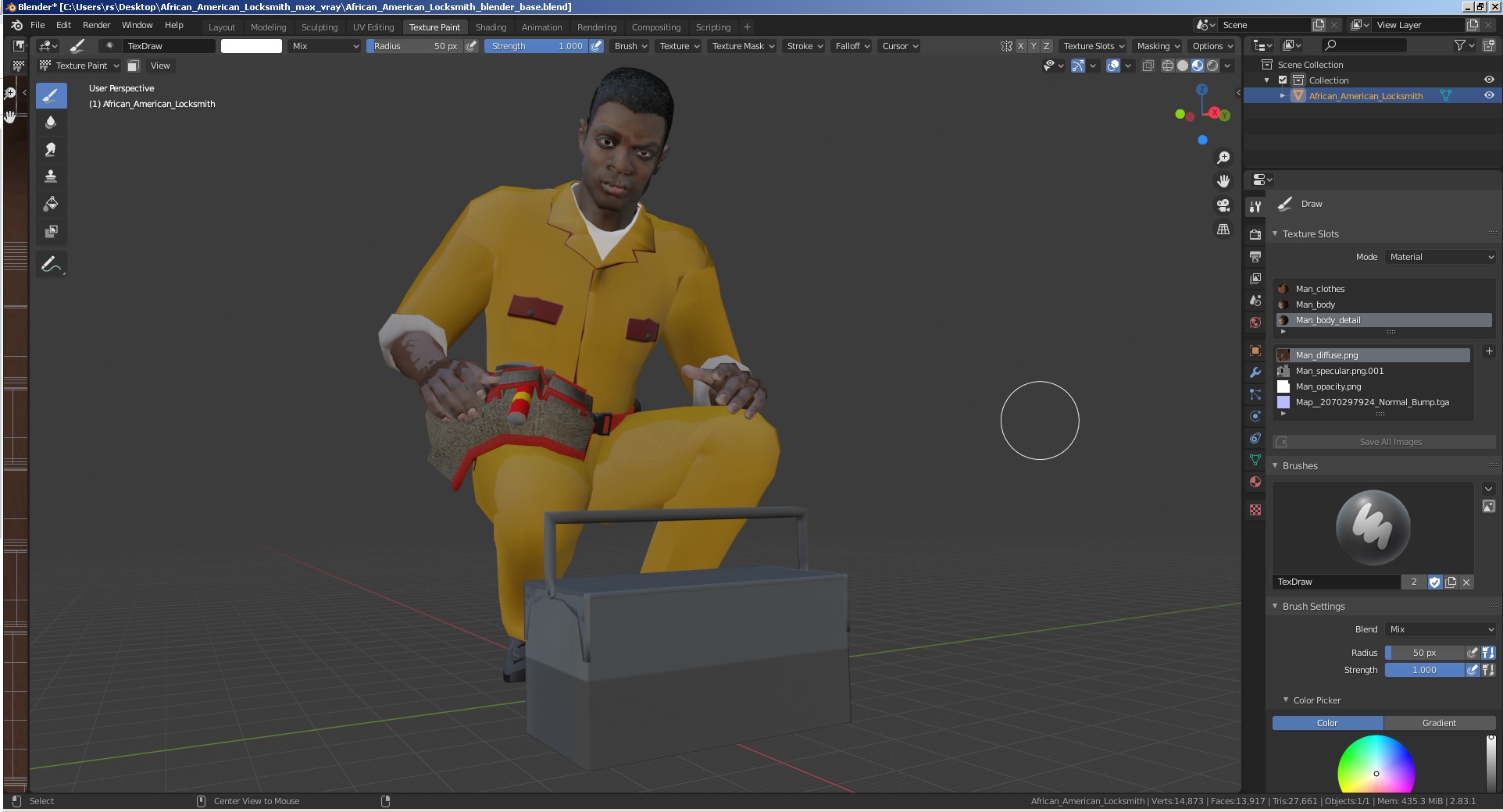This screenshot has width=1503, height=812.
Task: Select the Man_clothes material slot
Action: 1383,289
